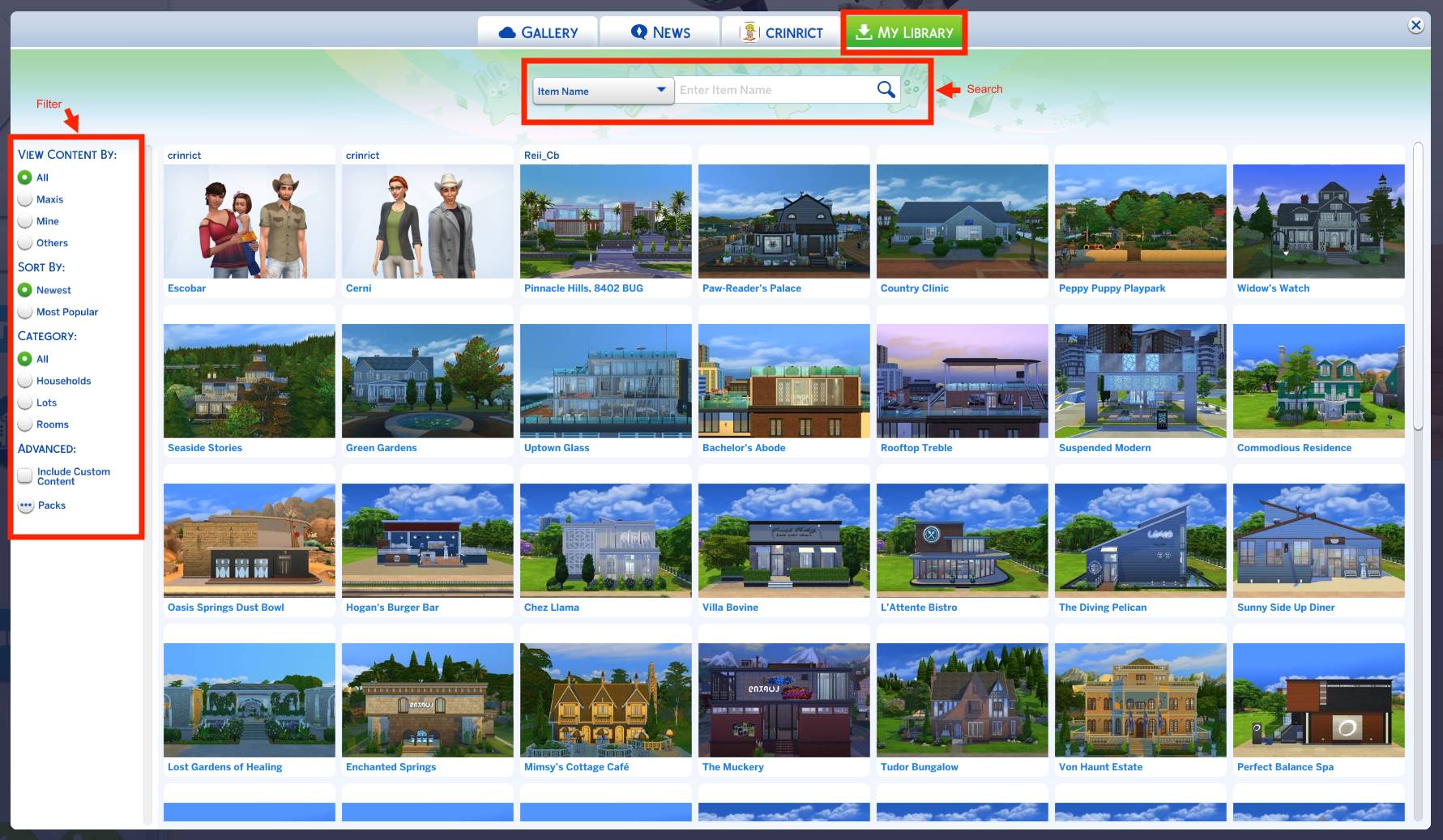Select Others under View Content By
The image size is (1443, 840).
point(25,242)
